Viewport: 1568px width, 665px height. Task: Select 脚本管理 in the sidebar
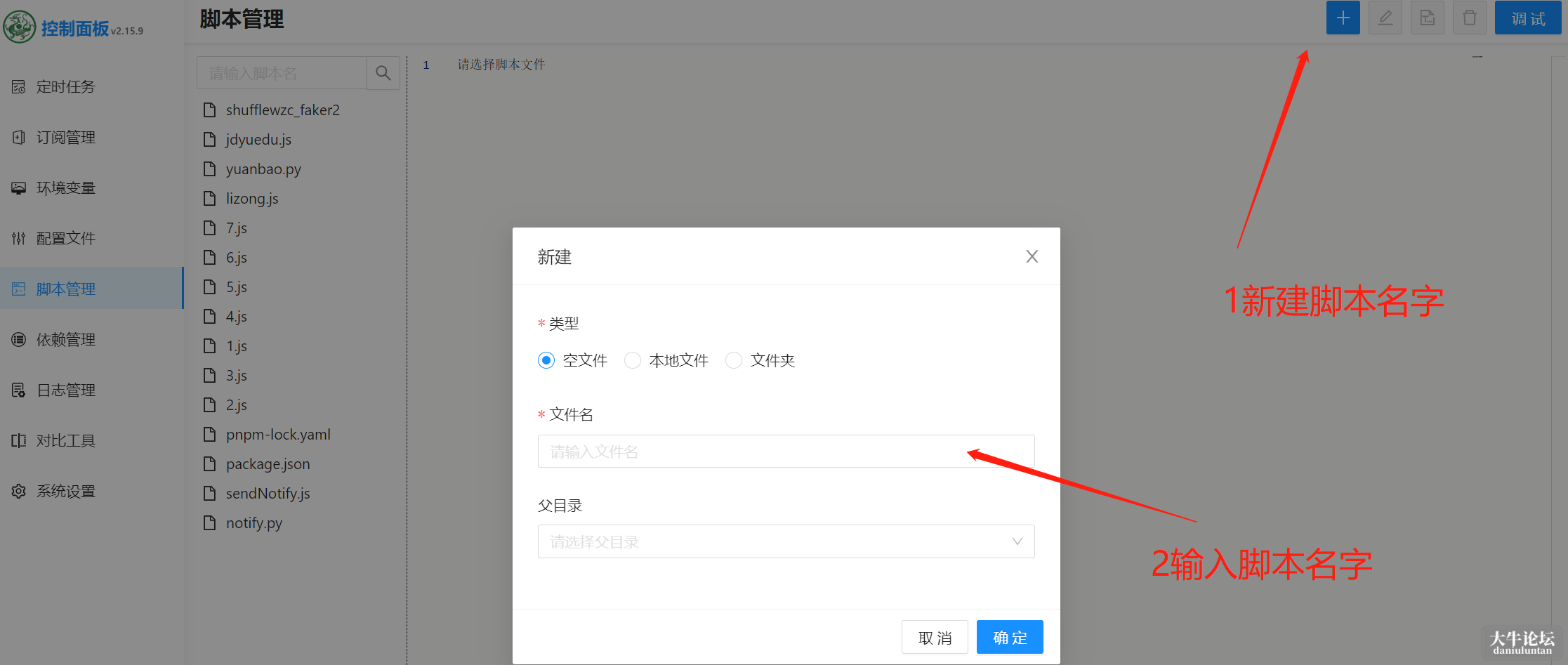coord(91,289)
